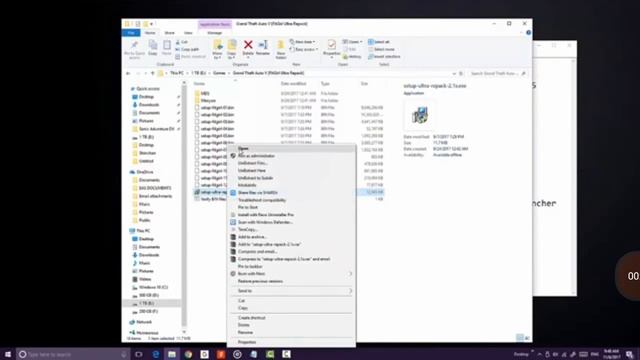Open the File tab in Explorer ribbon
This screenshot has width=640, height=360.
point(131,33)
